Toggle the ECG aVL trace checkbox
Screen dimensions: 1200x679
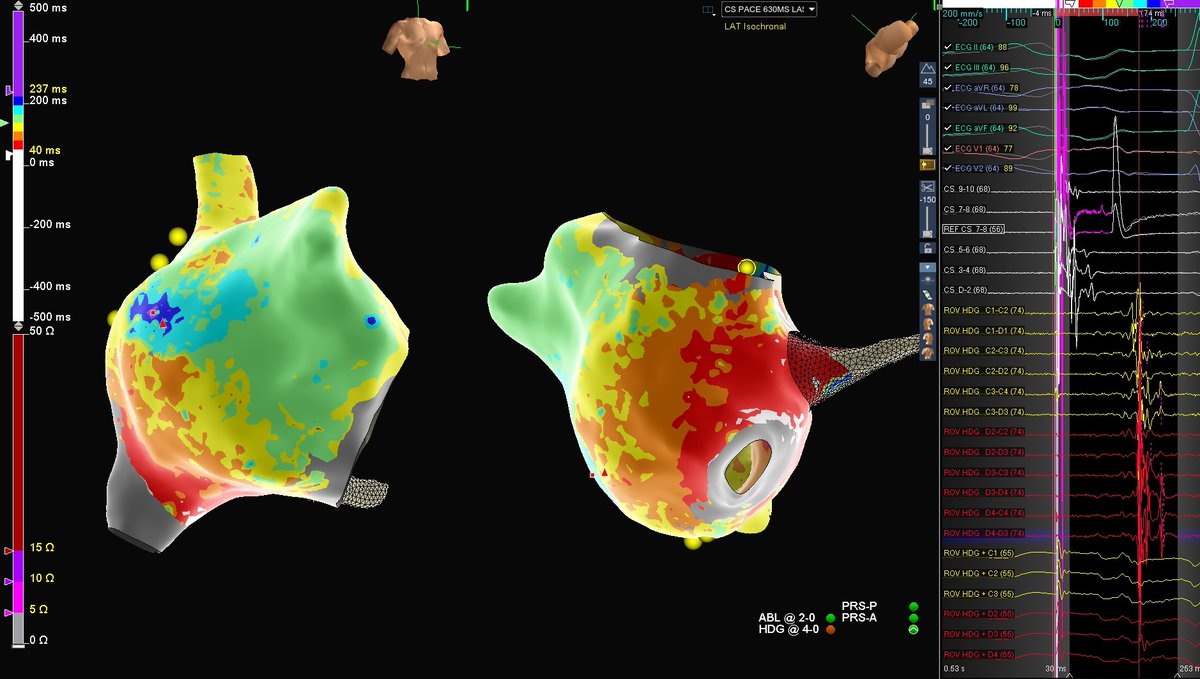click(947, 107)
